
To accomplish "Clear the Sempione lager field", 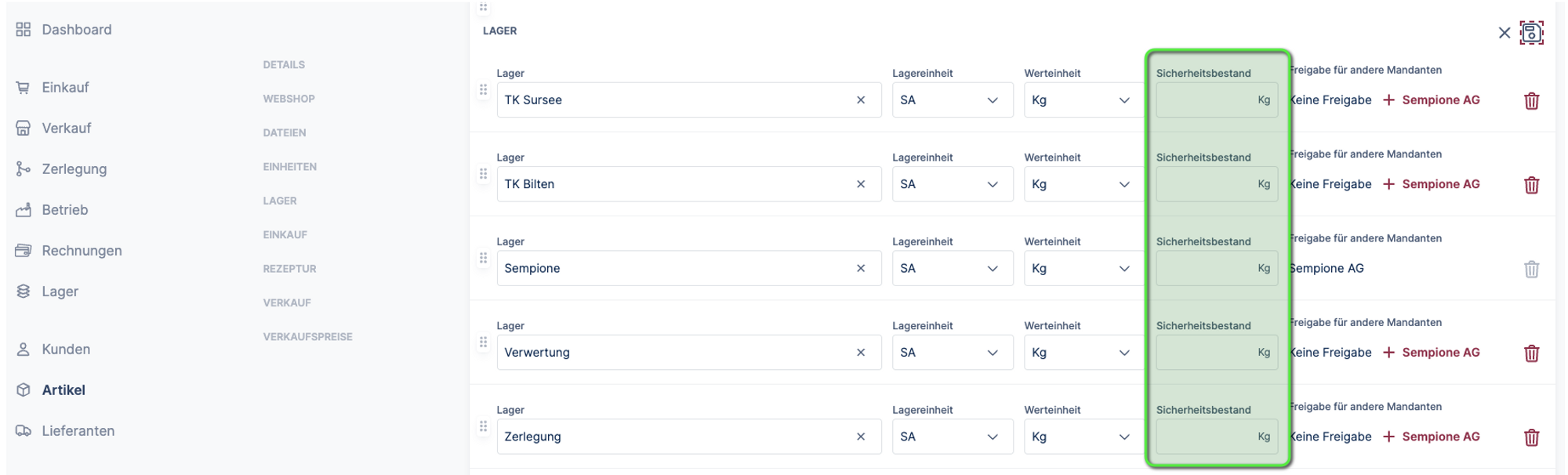I will tap(860, 269).
